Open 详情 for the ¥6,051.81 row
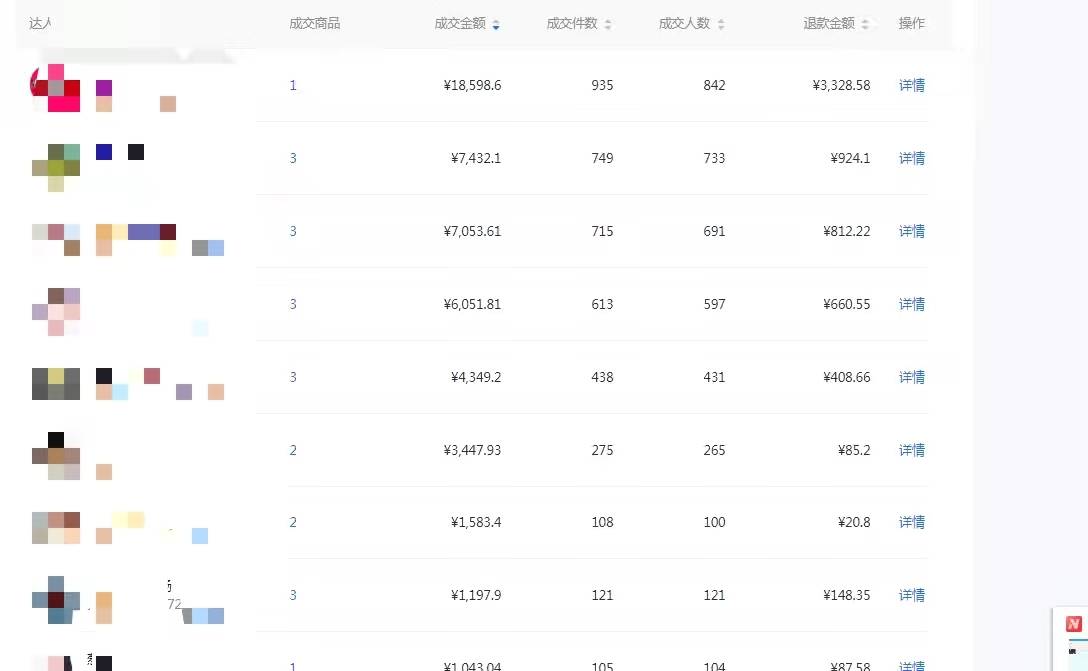The width and height of the screenshot is (1088, 671). coord(912,304)
